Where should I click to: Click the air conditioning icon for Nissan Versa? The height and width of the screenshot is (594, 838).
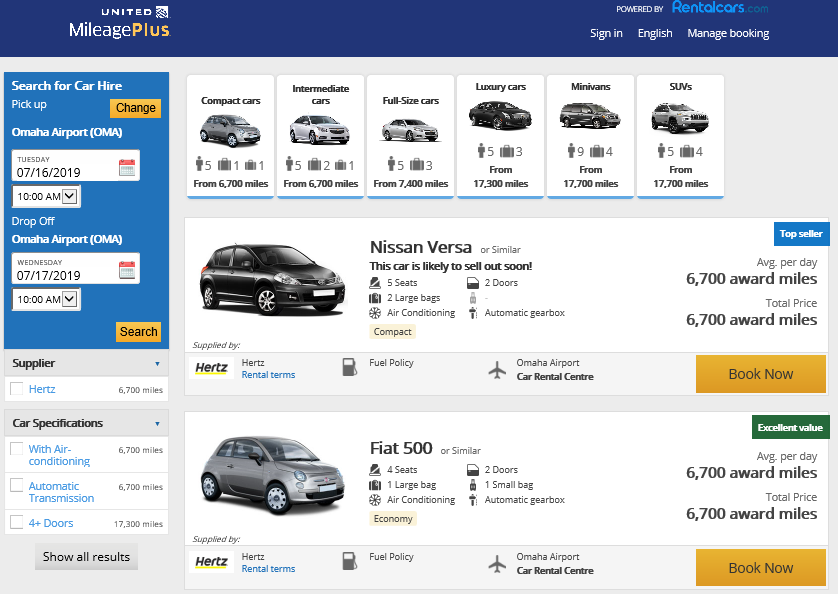click(x=375, y=313)
